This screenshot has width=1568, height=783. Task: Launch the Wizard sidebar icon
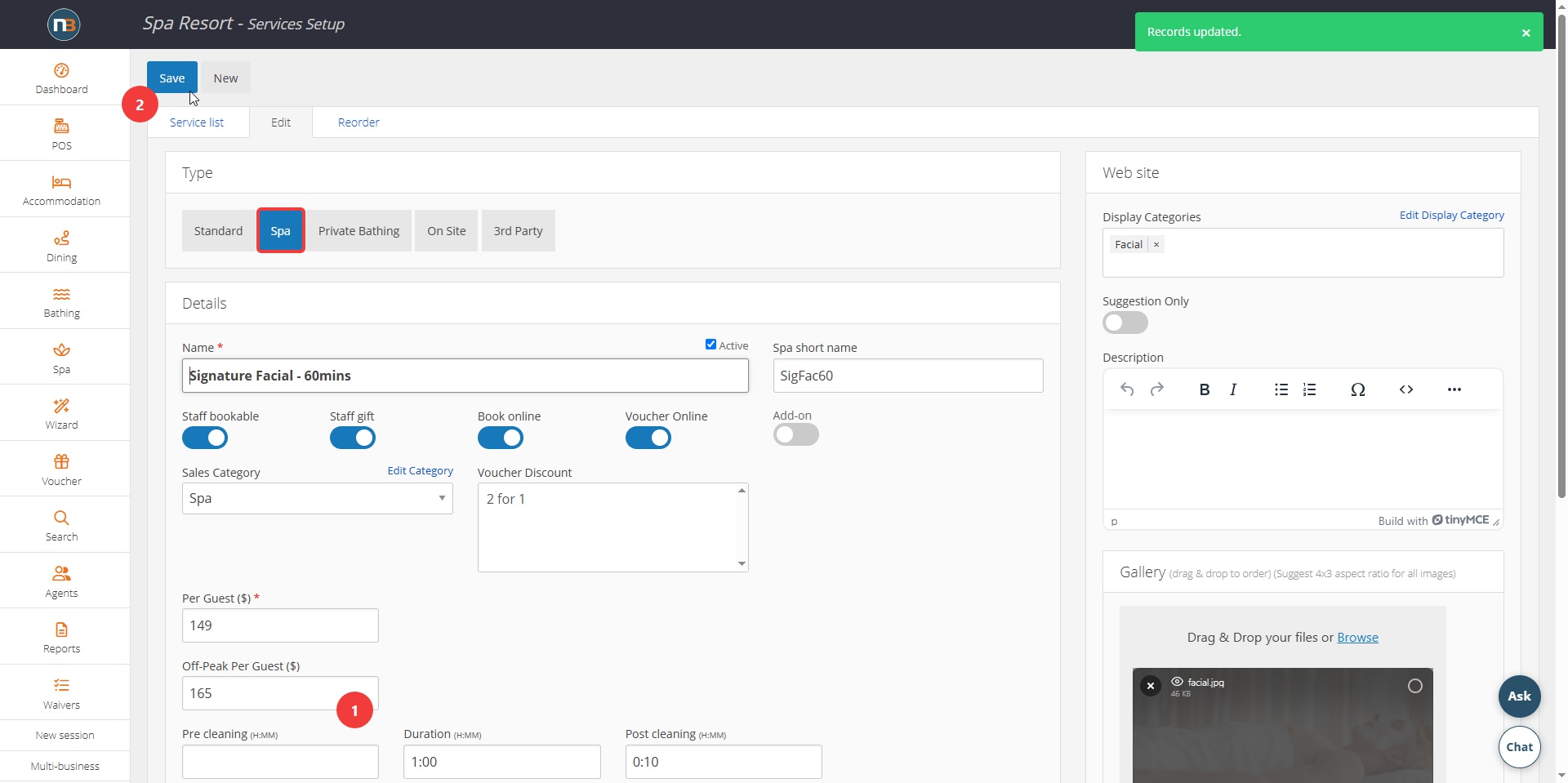point(61,406)
